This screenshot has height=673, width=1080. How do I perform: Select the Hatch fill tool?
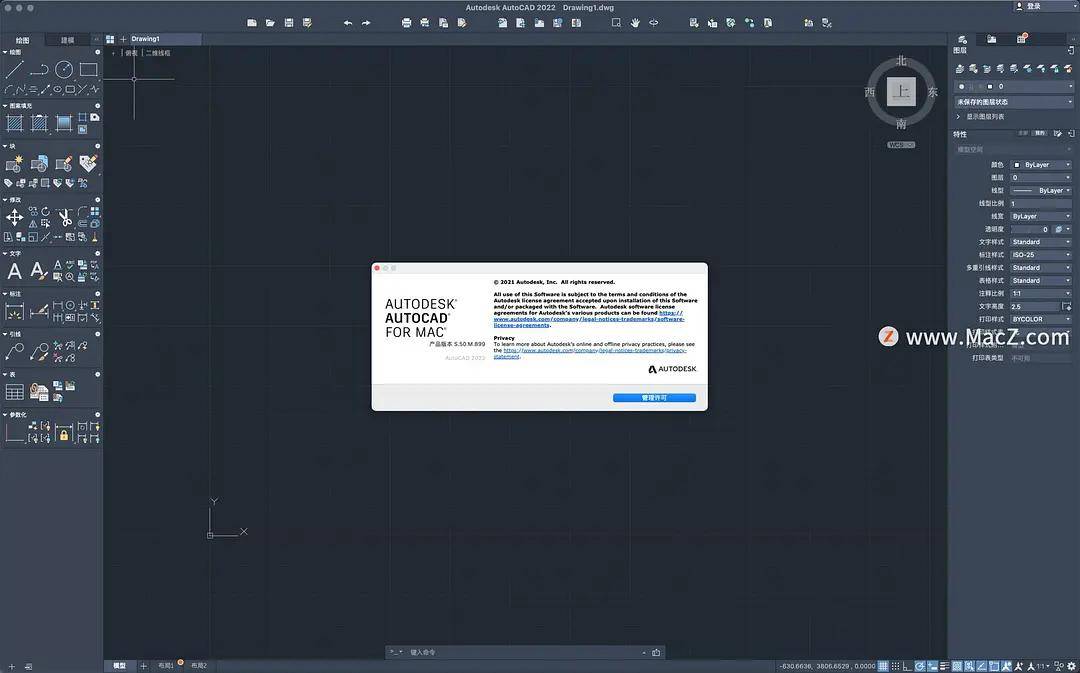(14, 123)
